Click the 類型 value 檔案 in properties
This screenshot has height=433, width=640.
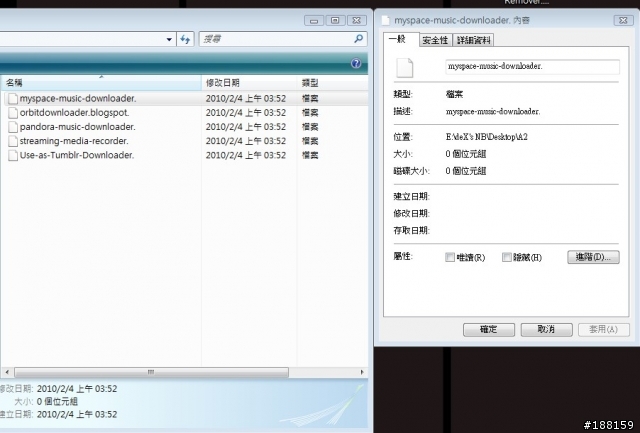click(454, 94)
